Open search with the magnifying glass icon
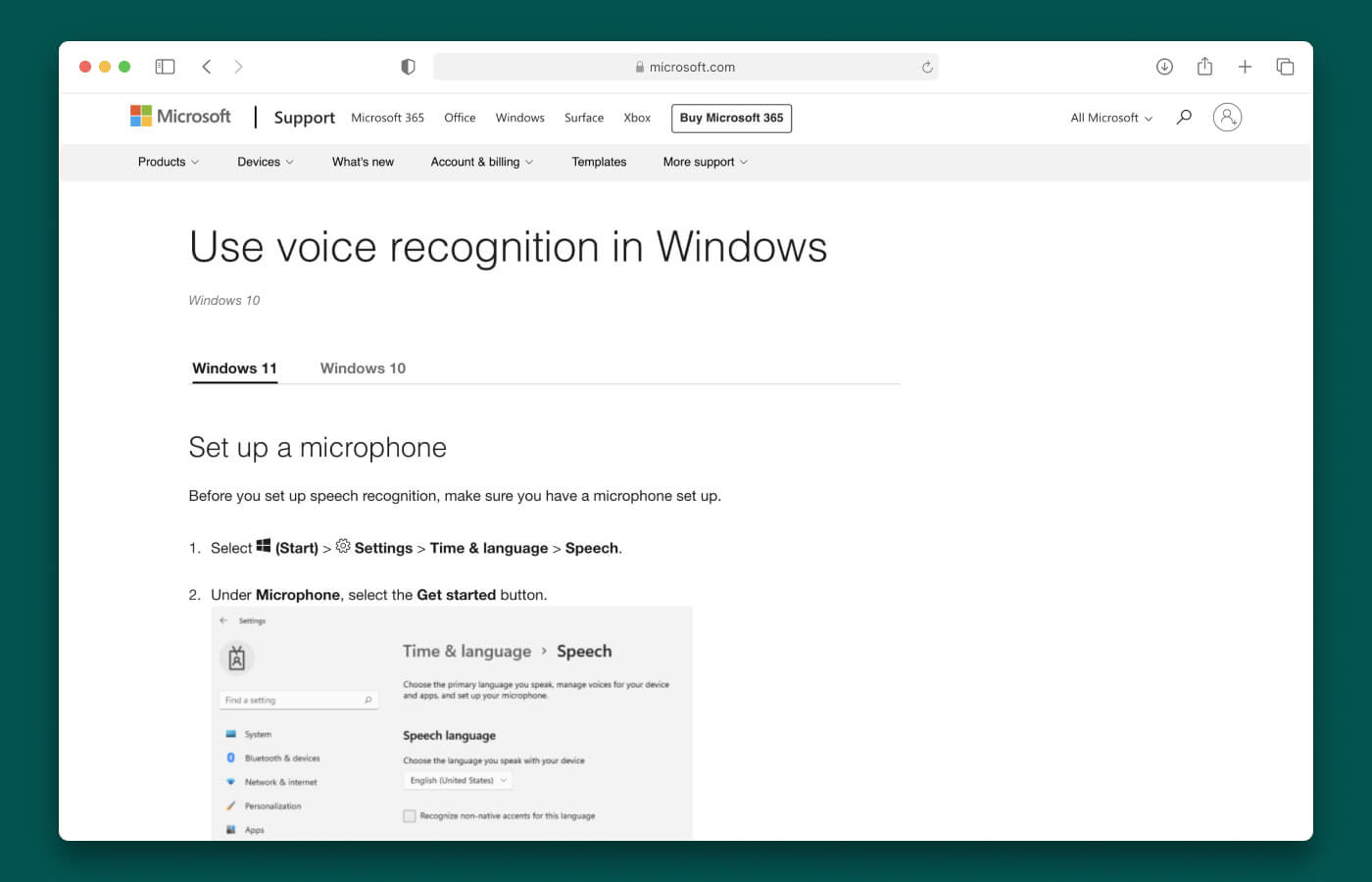 [1183, 117]
